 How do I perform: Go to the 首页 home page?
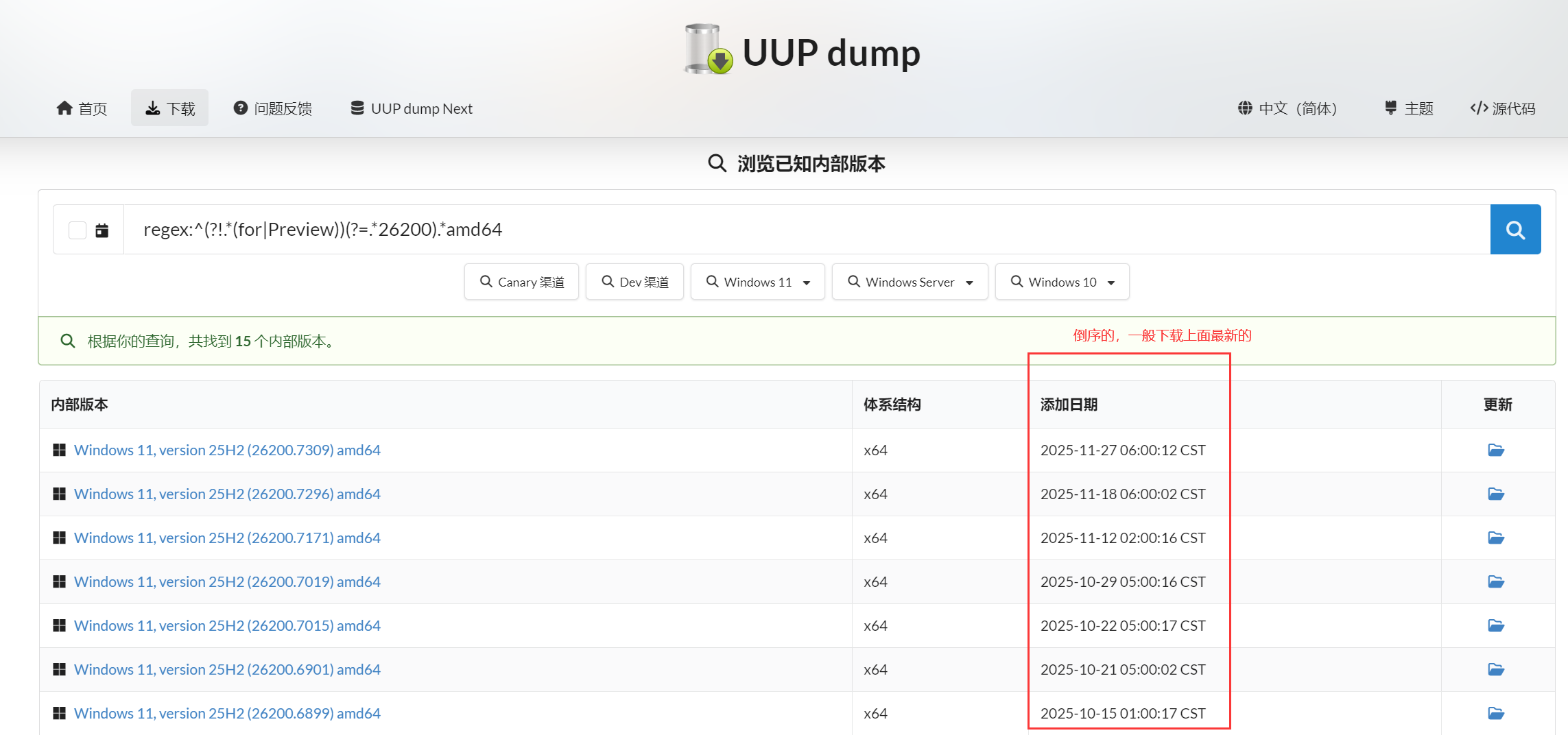(x=82, y=108)
